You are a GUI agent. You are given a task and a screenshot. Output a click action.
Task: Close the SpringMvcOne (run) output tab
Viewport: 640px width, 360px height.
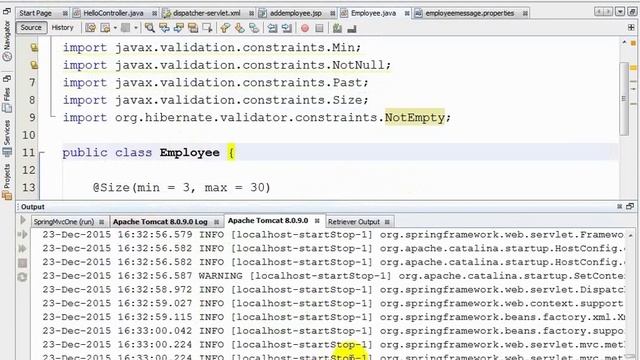[x=102, y=222]
